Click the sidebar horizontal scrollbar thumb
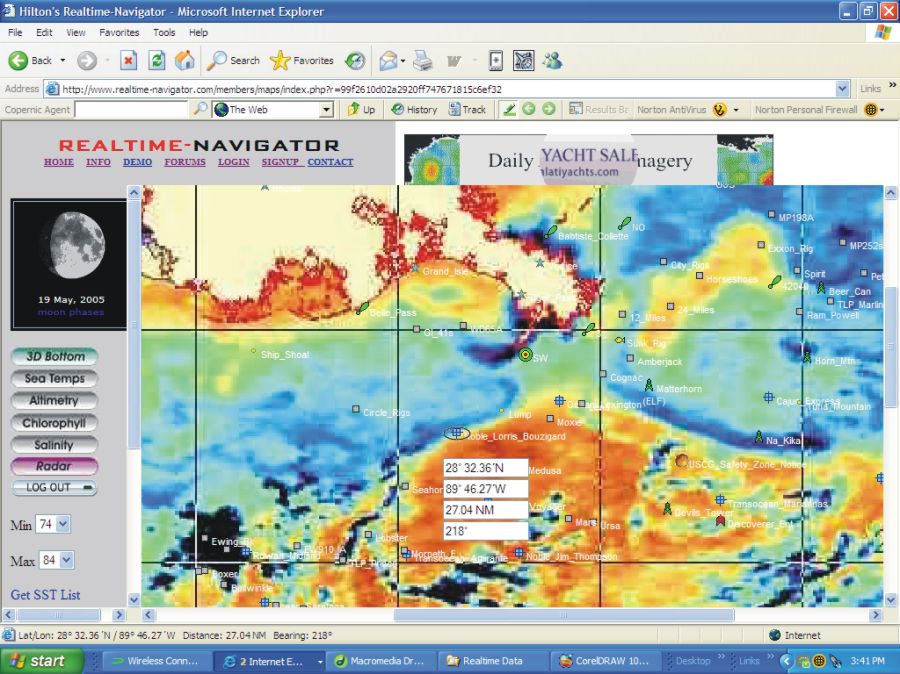 pyautogui.click(x=59, y=615)
